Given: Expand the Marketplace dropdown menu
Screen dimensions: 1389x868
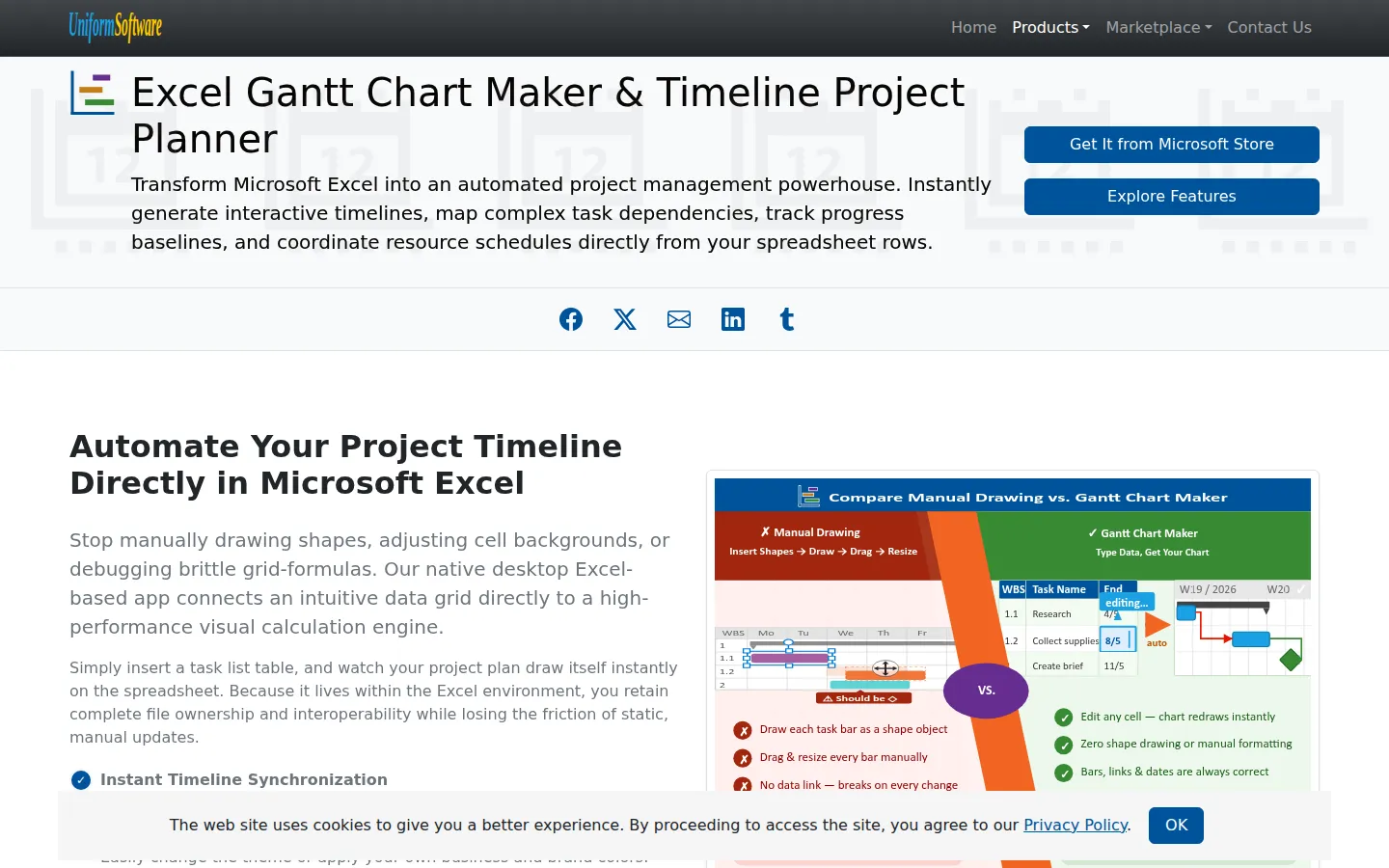Looking at the screenshot, I should (1158, 27).
